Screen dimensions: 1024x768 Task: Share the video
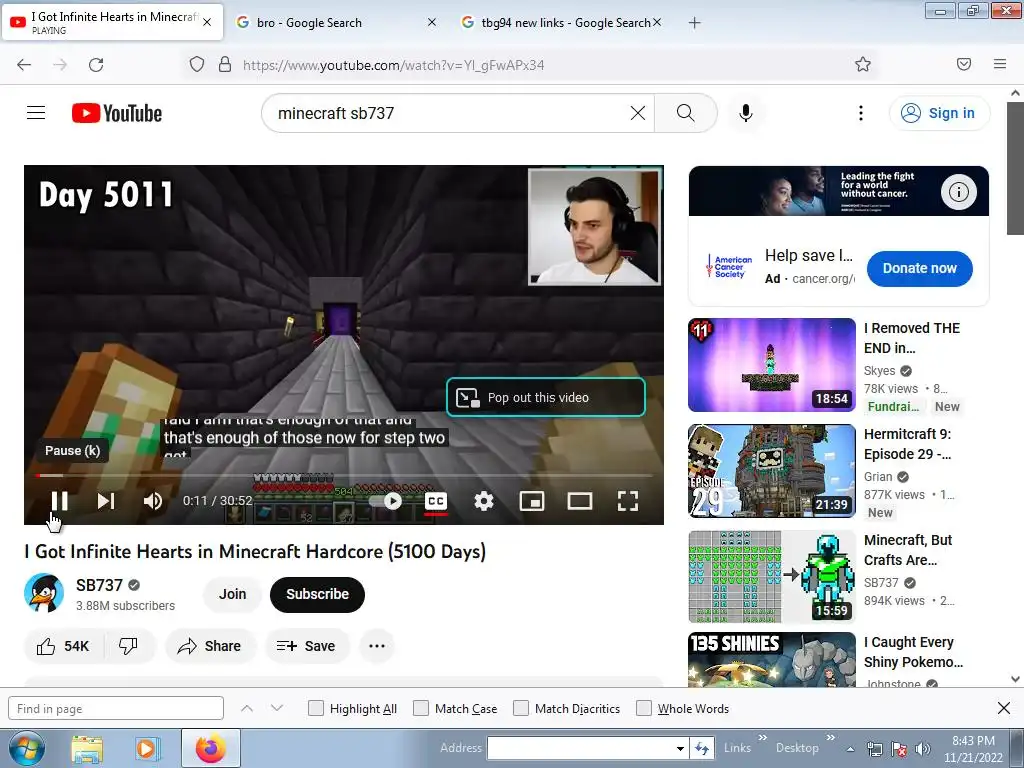(x=209, y=646)
